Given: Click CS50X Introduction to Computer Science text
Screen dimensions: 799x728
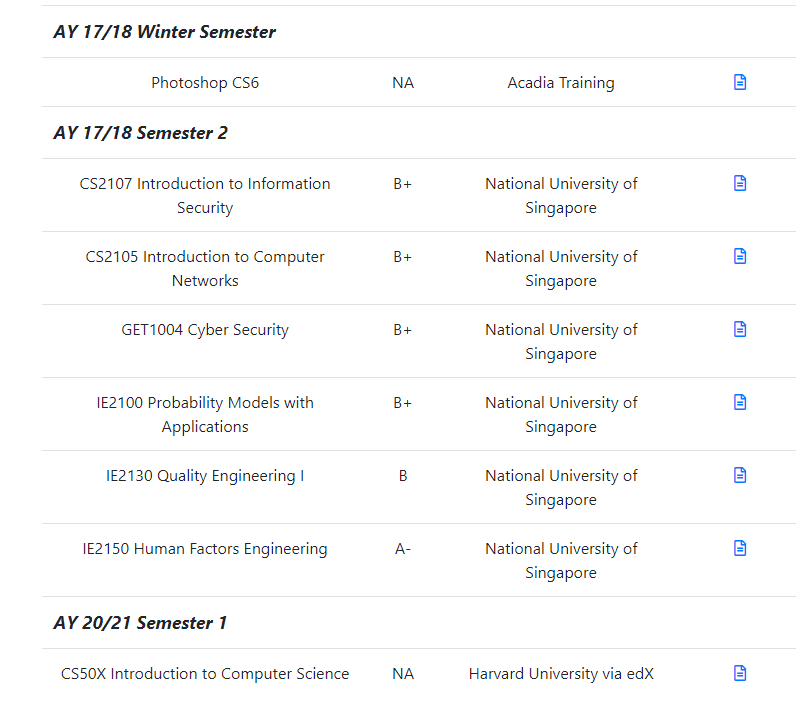Looking at the screenshot, I should pos(205,673).
